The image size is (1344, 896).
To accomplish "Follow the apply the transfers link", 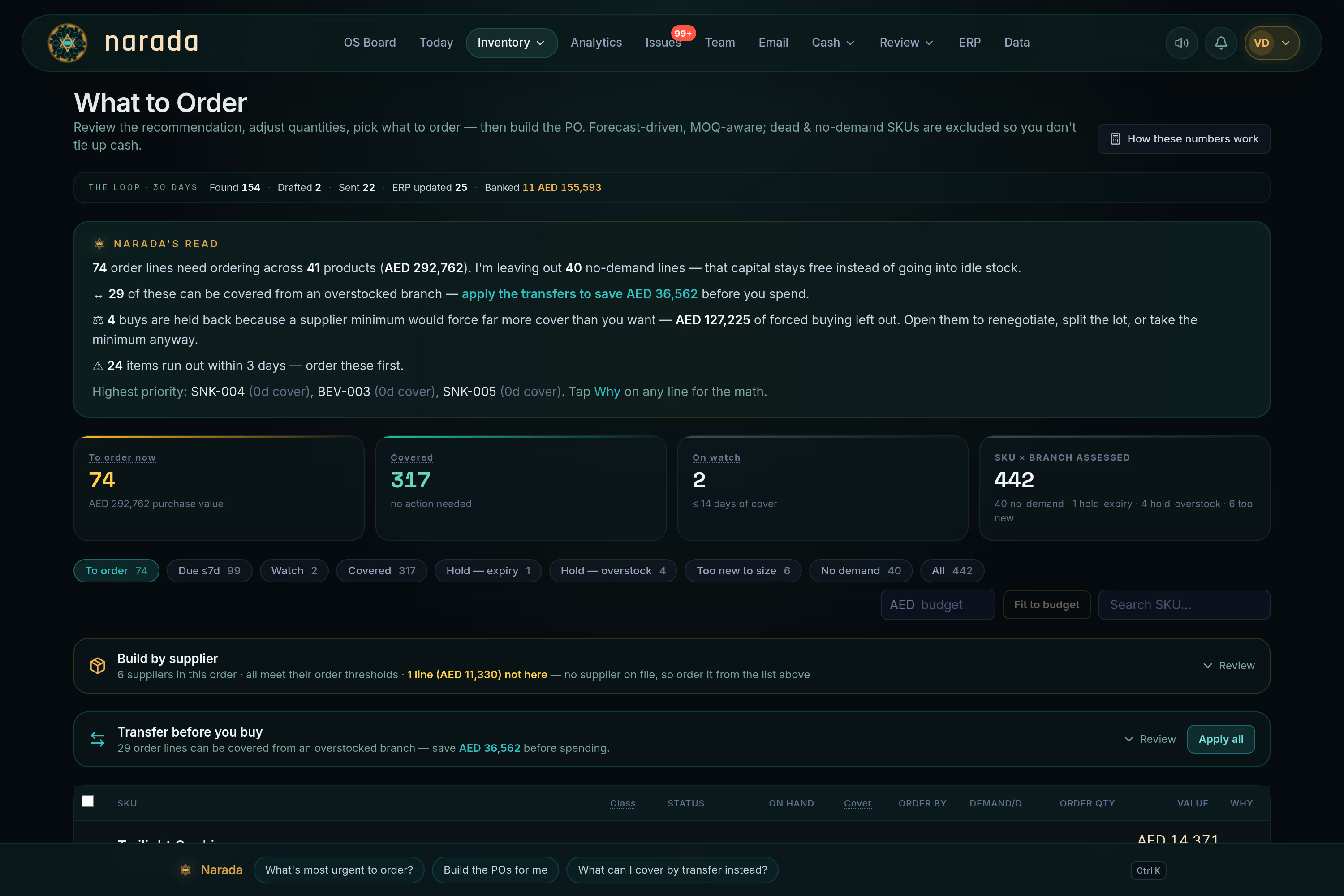I will [x=579, y=294].
